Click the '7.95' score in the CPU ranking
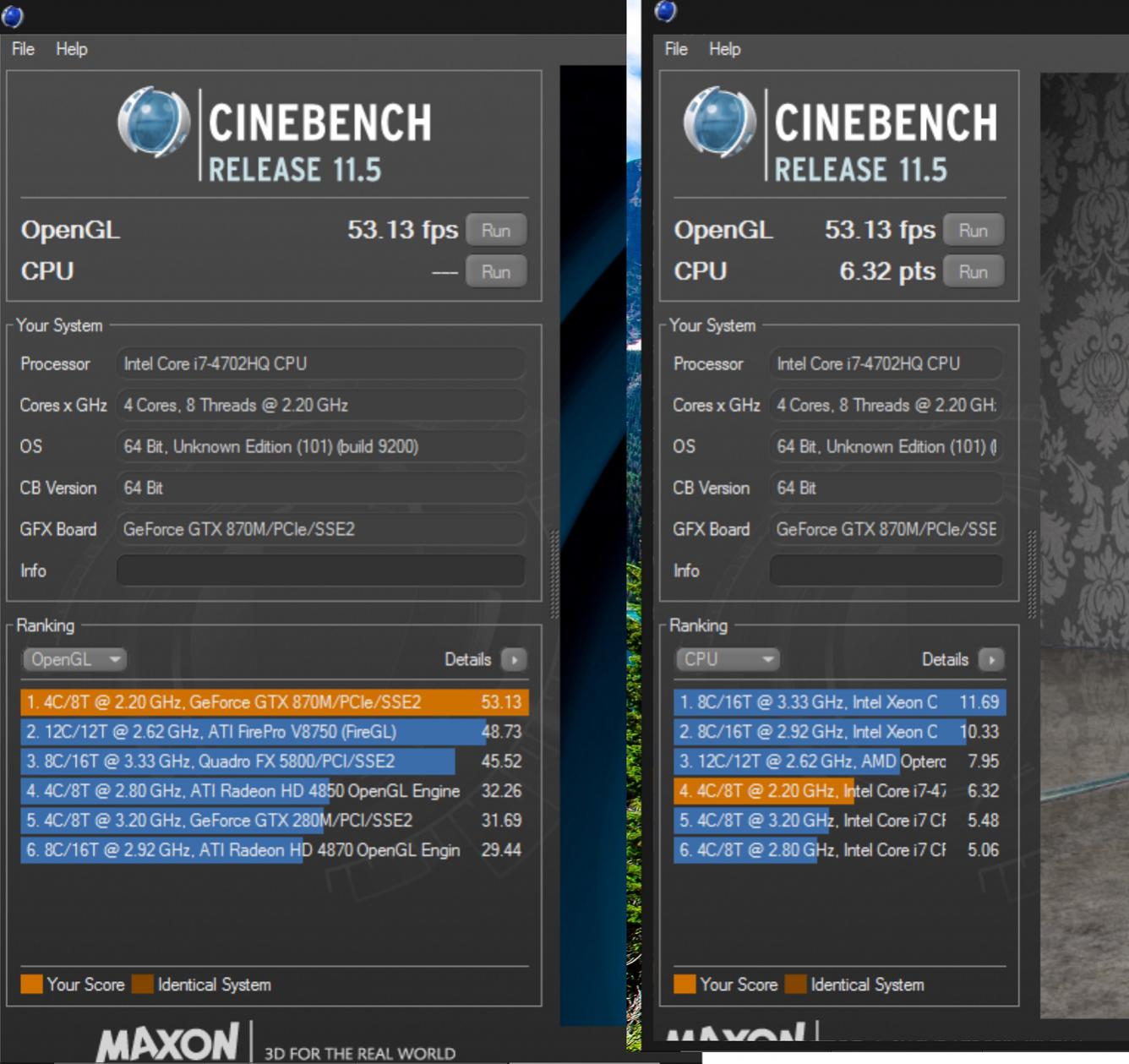Viewport: 1129px width, 1064px height. click(984, 761)
